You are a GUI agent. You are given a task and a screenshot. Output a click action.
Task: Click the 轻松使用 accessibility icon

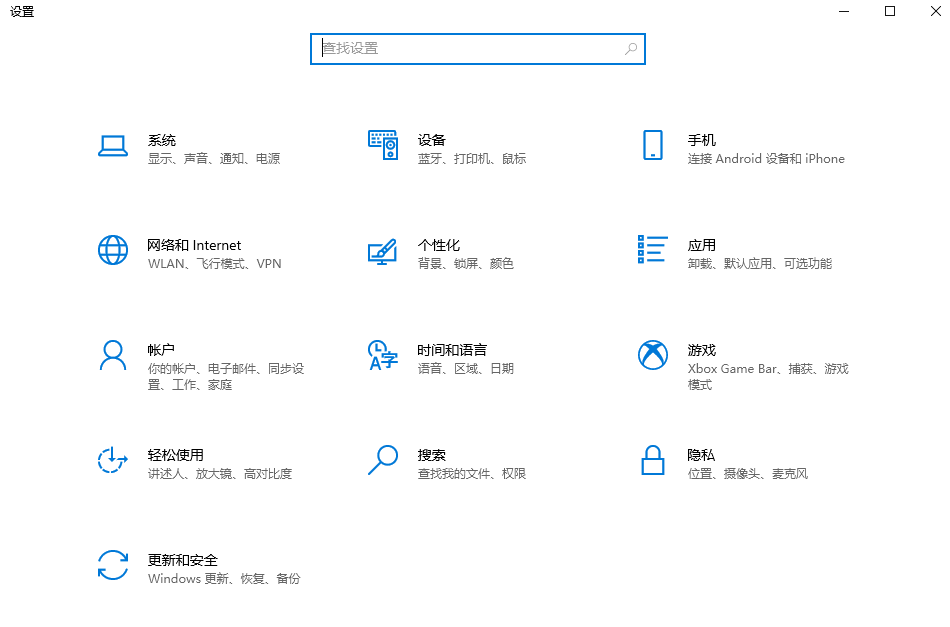coord(113,460)
